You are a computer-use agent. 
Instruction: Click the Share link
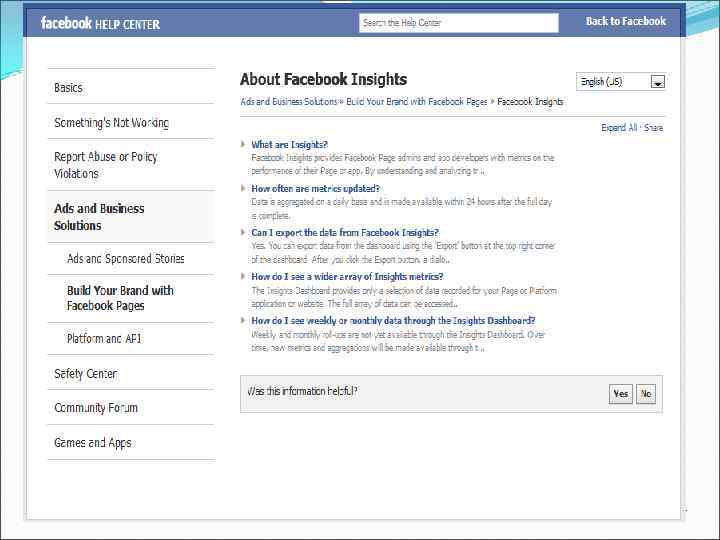653,128
